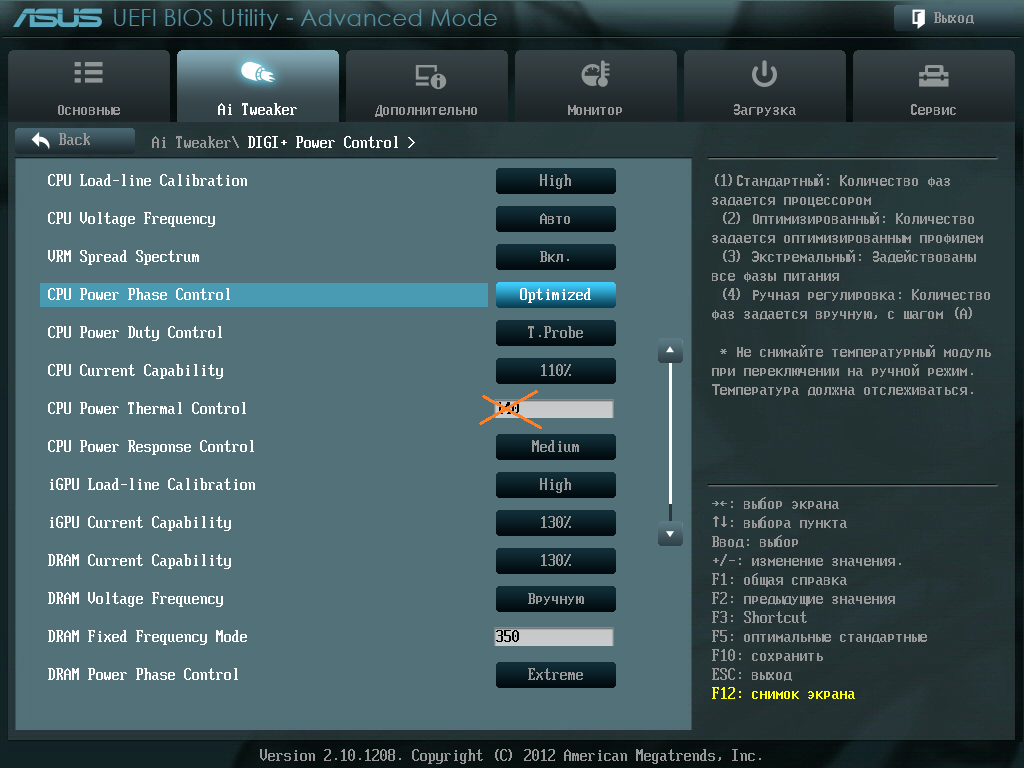The image size is (1024, 768).
Task: Go to the Монитор tab
Action: [x=596, y=86]
